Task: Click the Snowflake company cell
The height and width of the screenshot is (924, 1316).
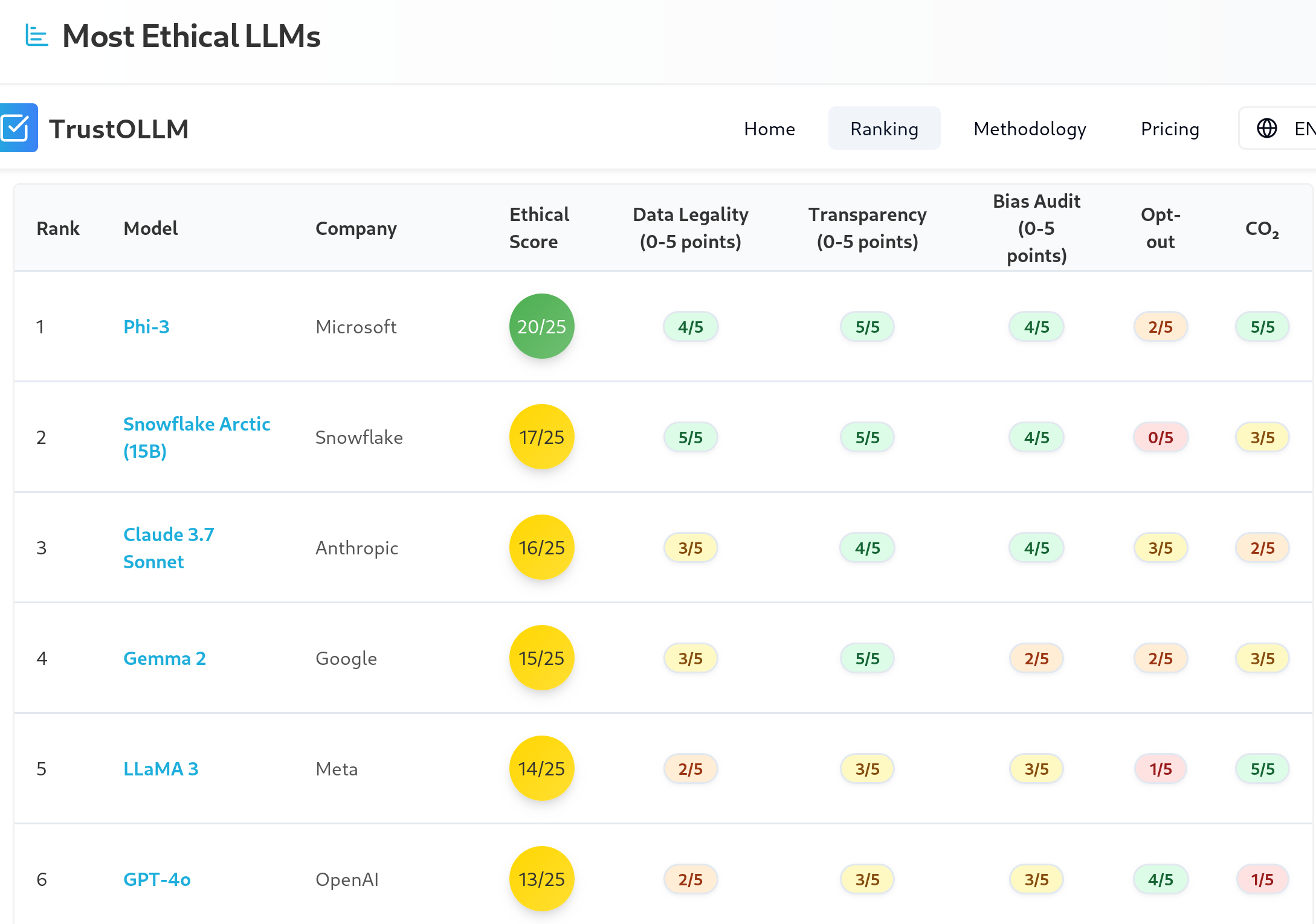Action: click(359, 437)
